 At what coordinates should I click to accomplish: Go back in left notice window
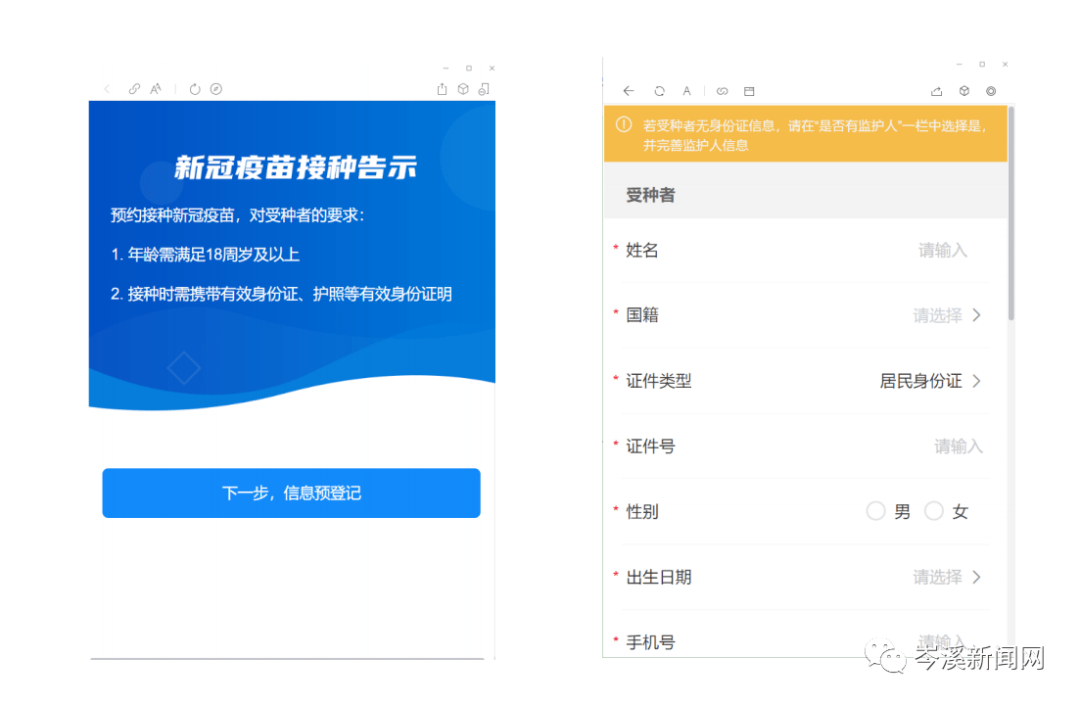coord(107,89)
